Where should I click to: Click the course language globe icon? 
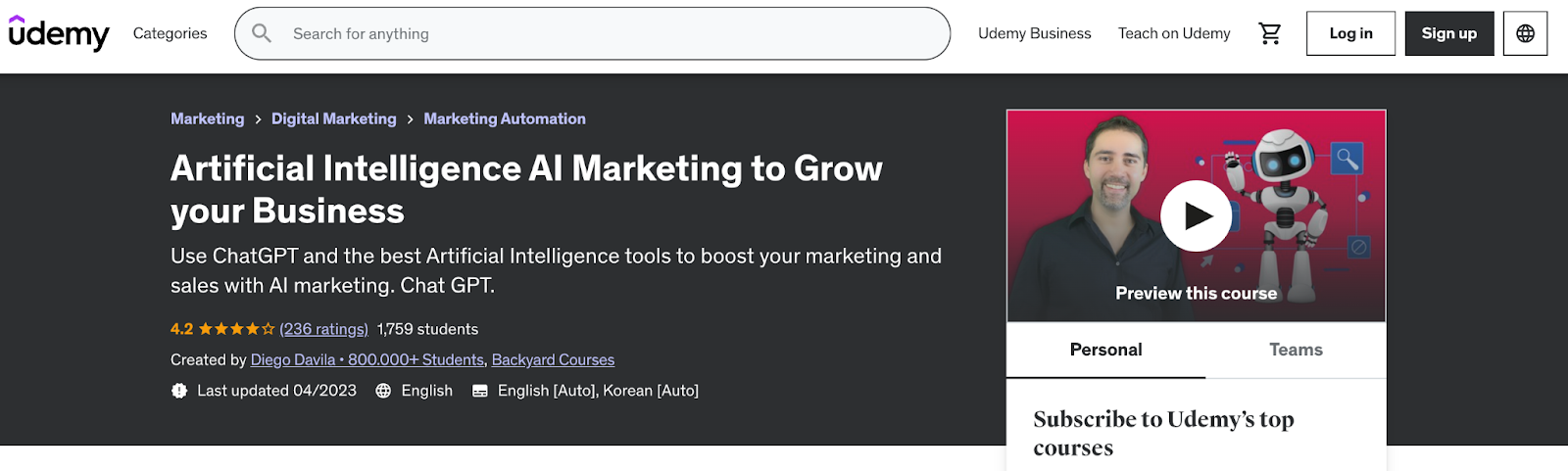point(383,391)
